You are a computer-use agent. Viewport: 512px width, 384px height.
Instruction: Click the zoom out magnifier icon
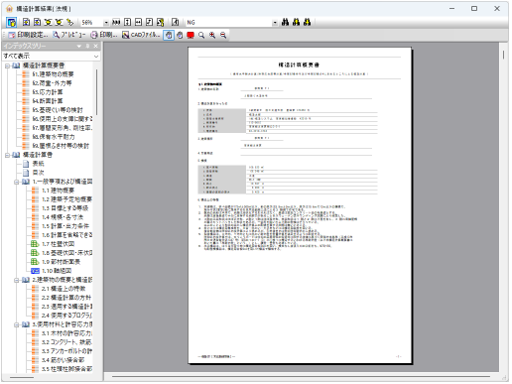click(223, 35)
